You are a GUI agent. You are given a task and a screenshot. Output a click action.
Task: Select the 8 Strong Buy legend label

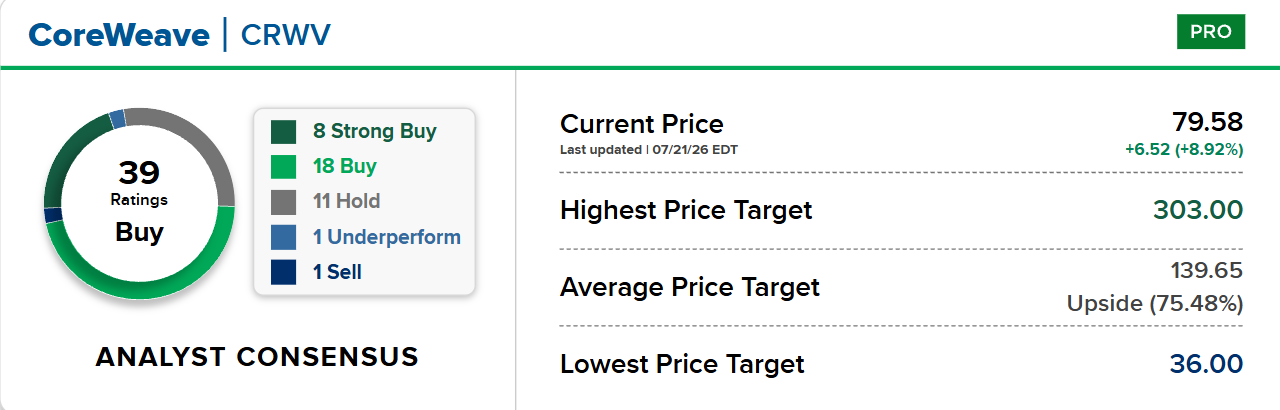click(375, 131)
